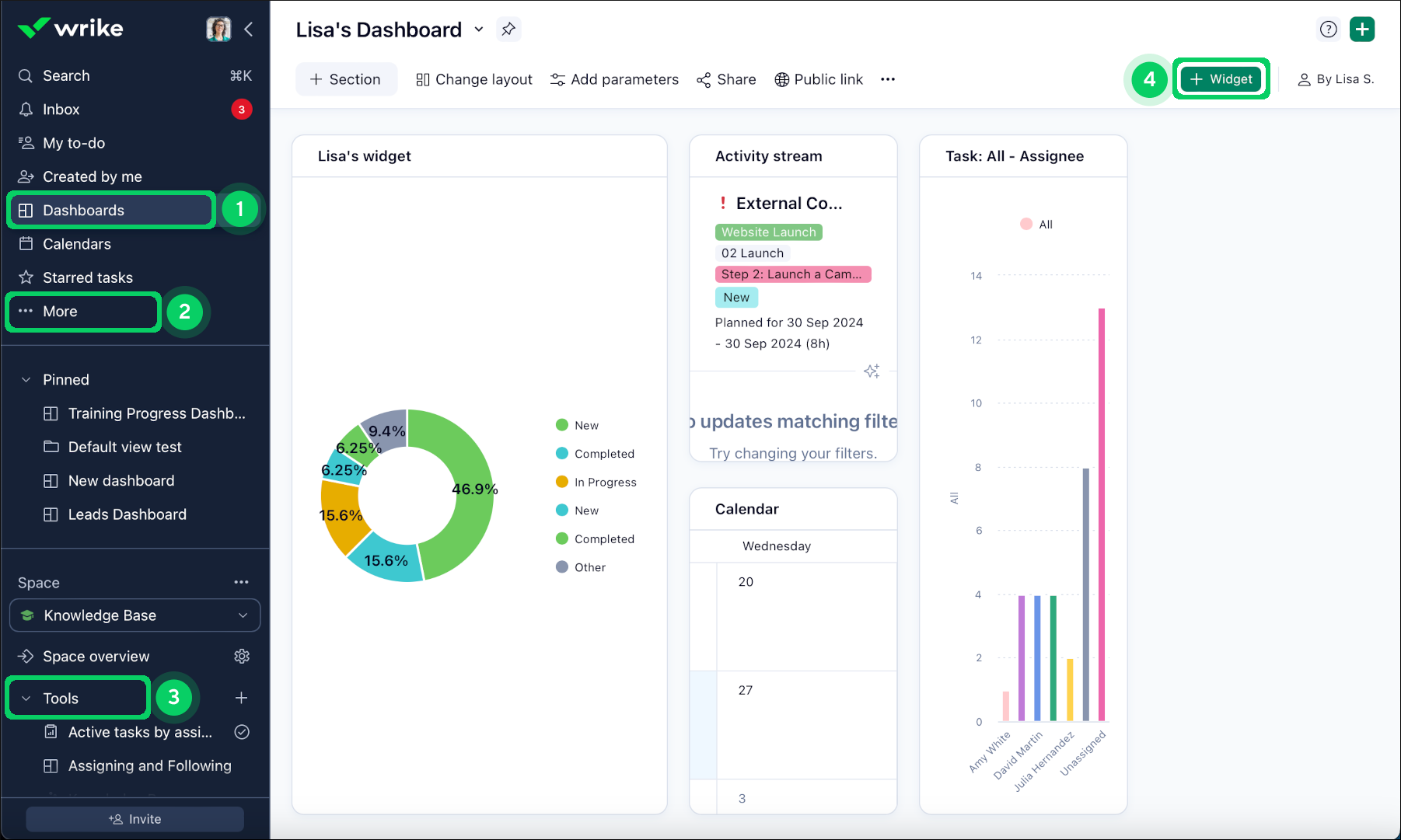Collapse the Pinned section
The width and height of the screenshot is (1401, 840).
(x=26, y=380)
